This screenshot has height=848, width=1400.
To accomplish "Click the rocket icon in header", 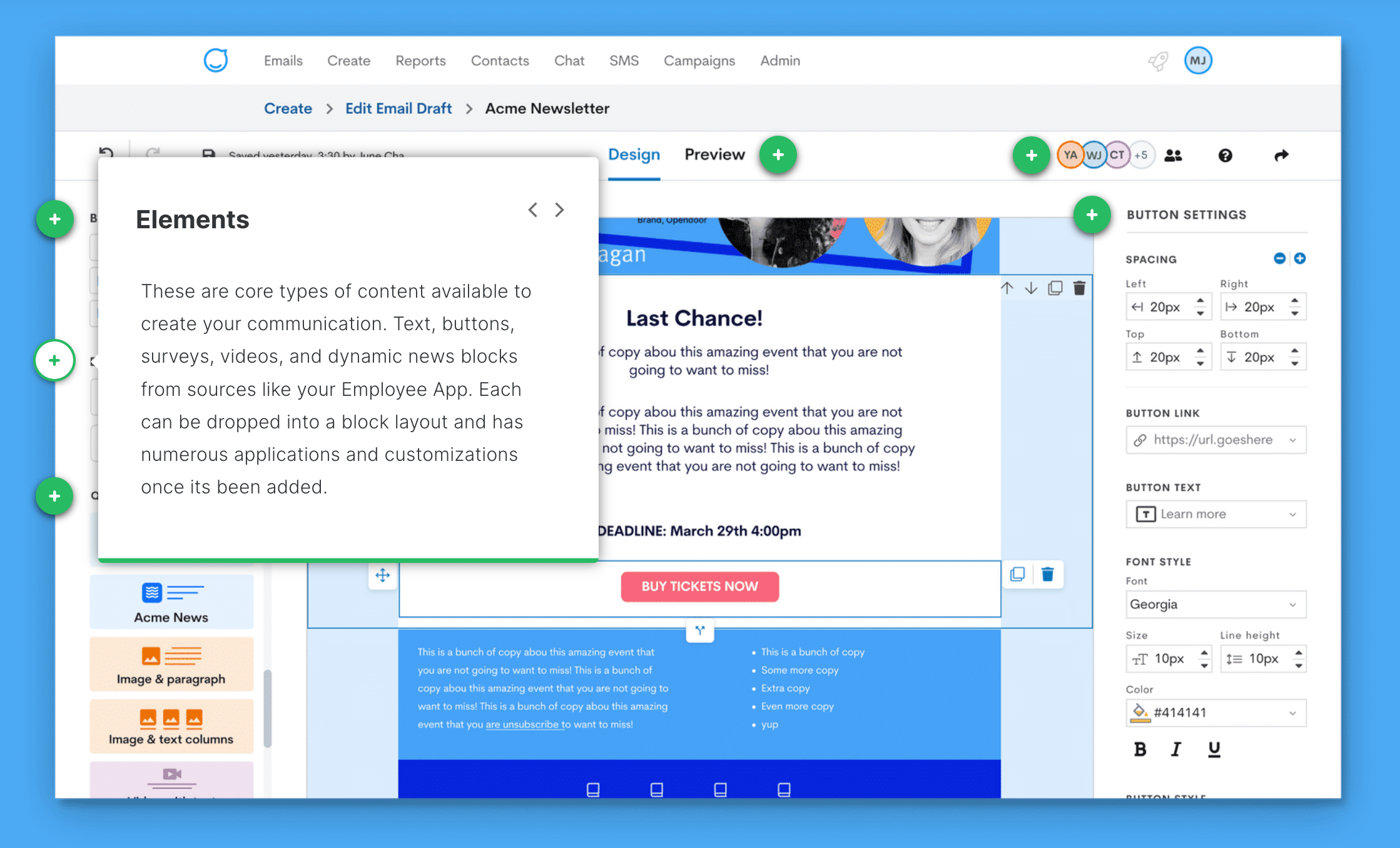I will tap(1158, 61).
